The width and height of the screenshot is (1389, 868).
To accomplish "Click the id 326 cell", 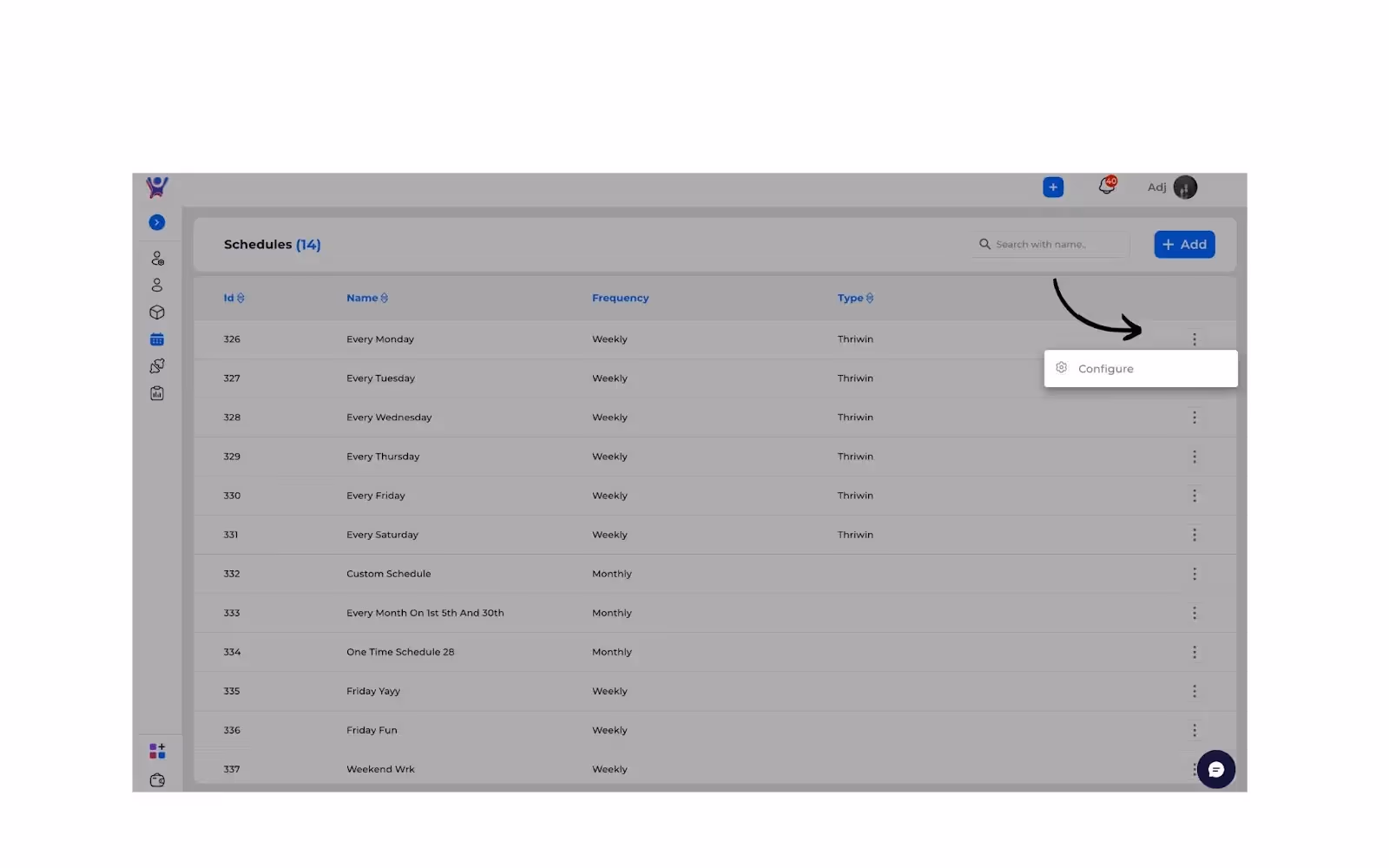I will pos(232,339).
